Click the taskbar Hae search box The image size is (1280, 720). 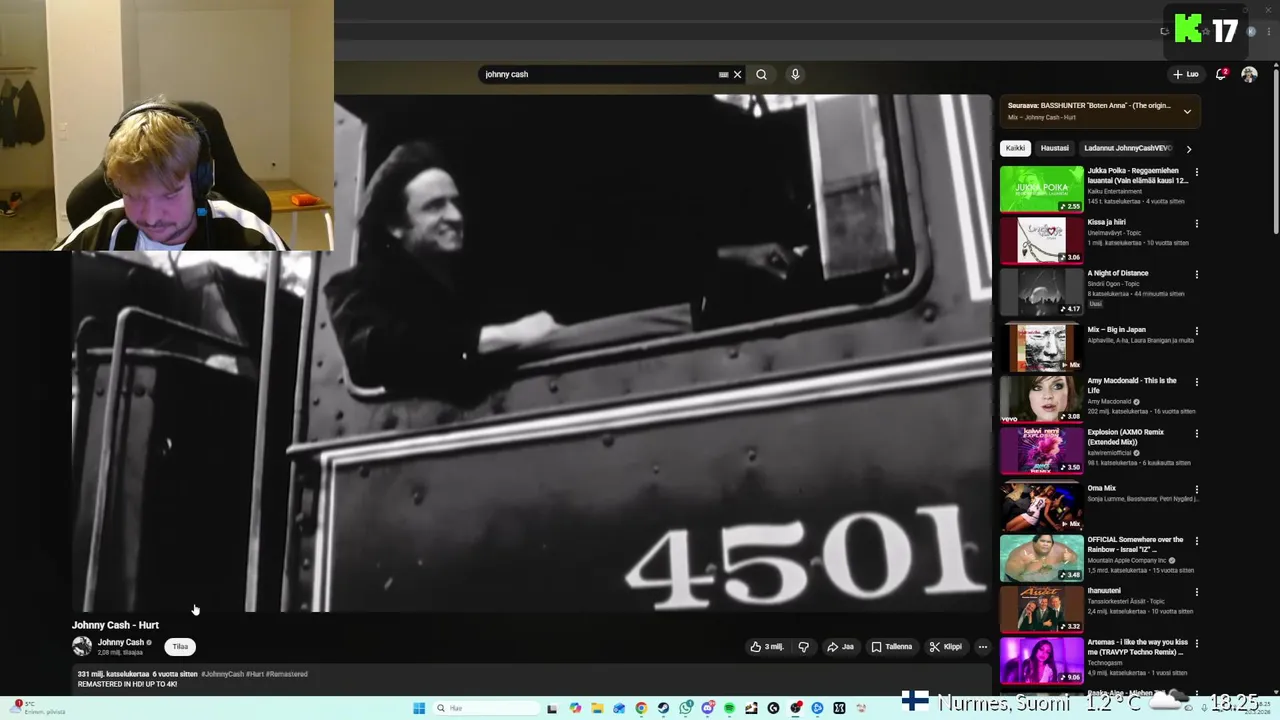486,708
